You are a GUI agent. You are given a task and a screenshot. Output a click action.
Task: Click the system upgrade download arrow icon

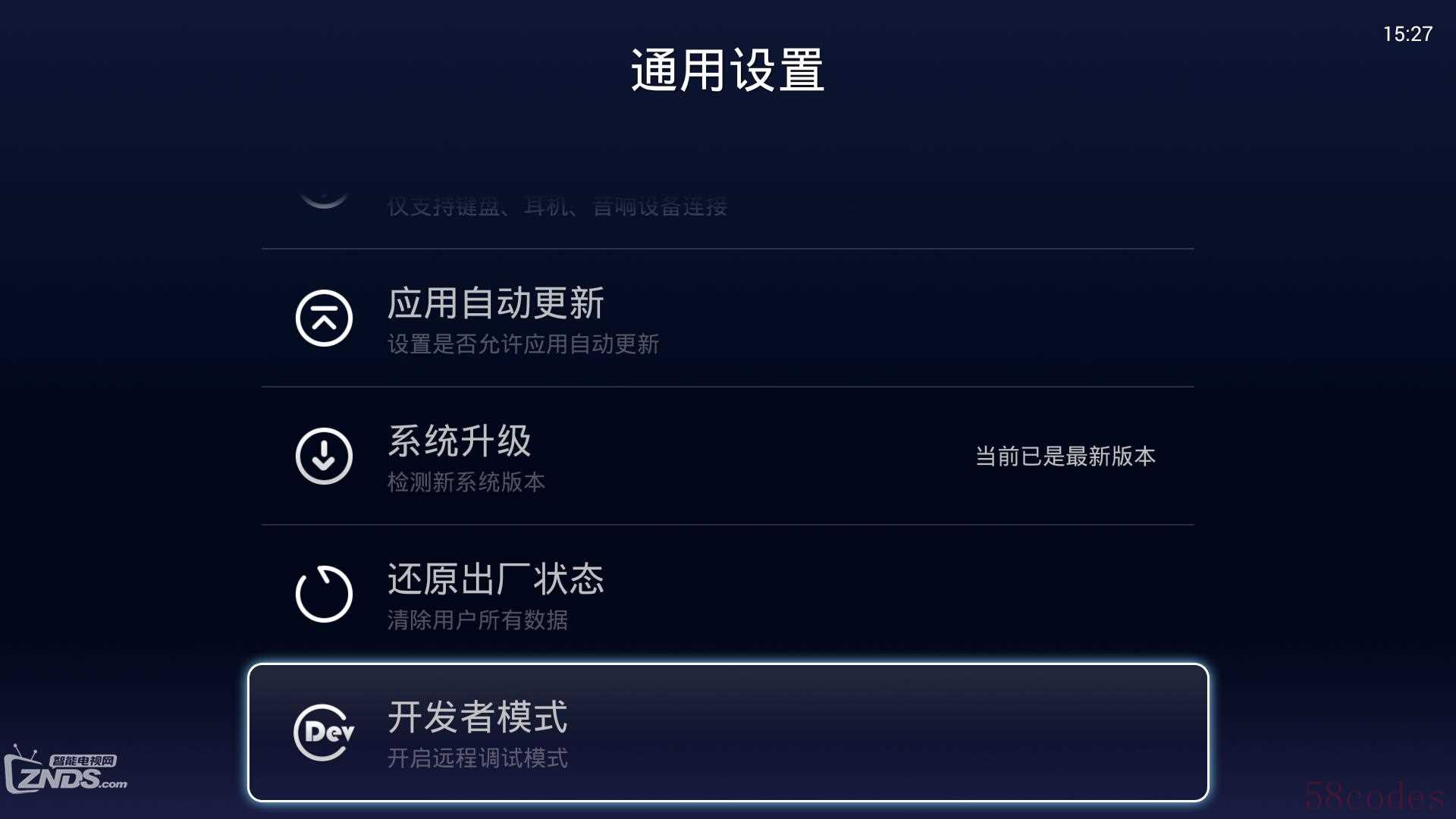point(324,456)
